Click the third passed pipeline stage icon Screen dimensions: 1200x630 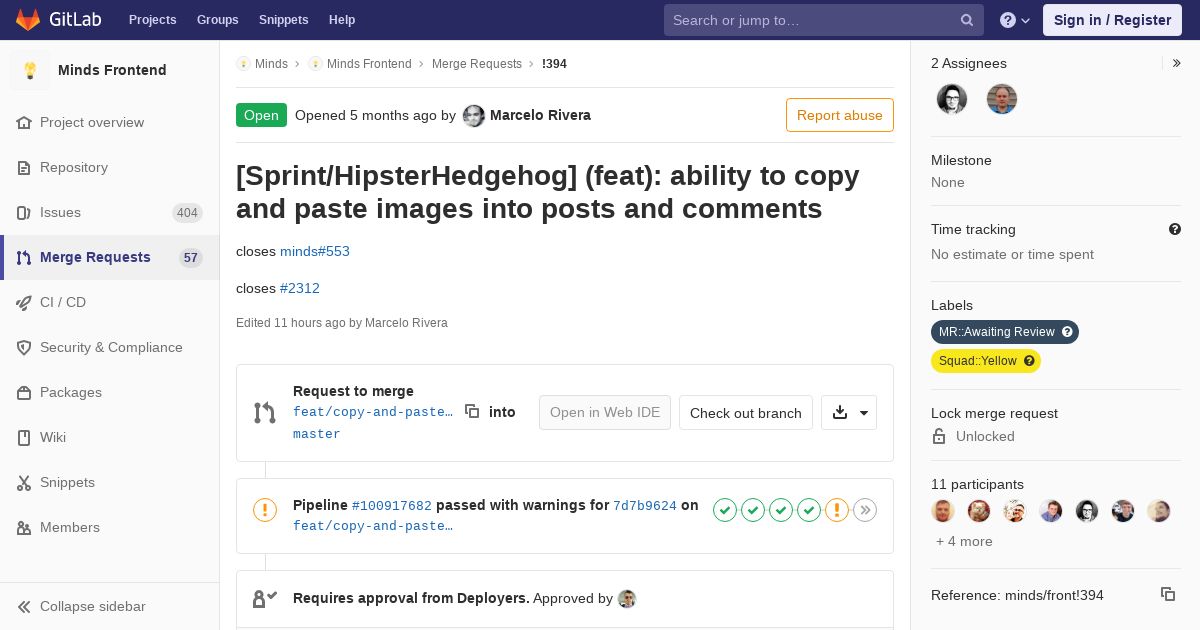pos(781,510)
